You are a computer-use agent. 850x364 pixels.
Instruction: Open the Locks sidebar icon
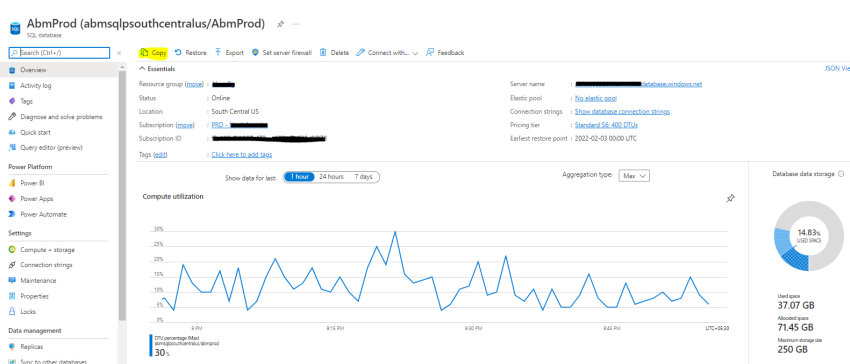pos(12,312)
